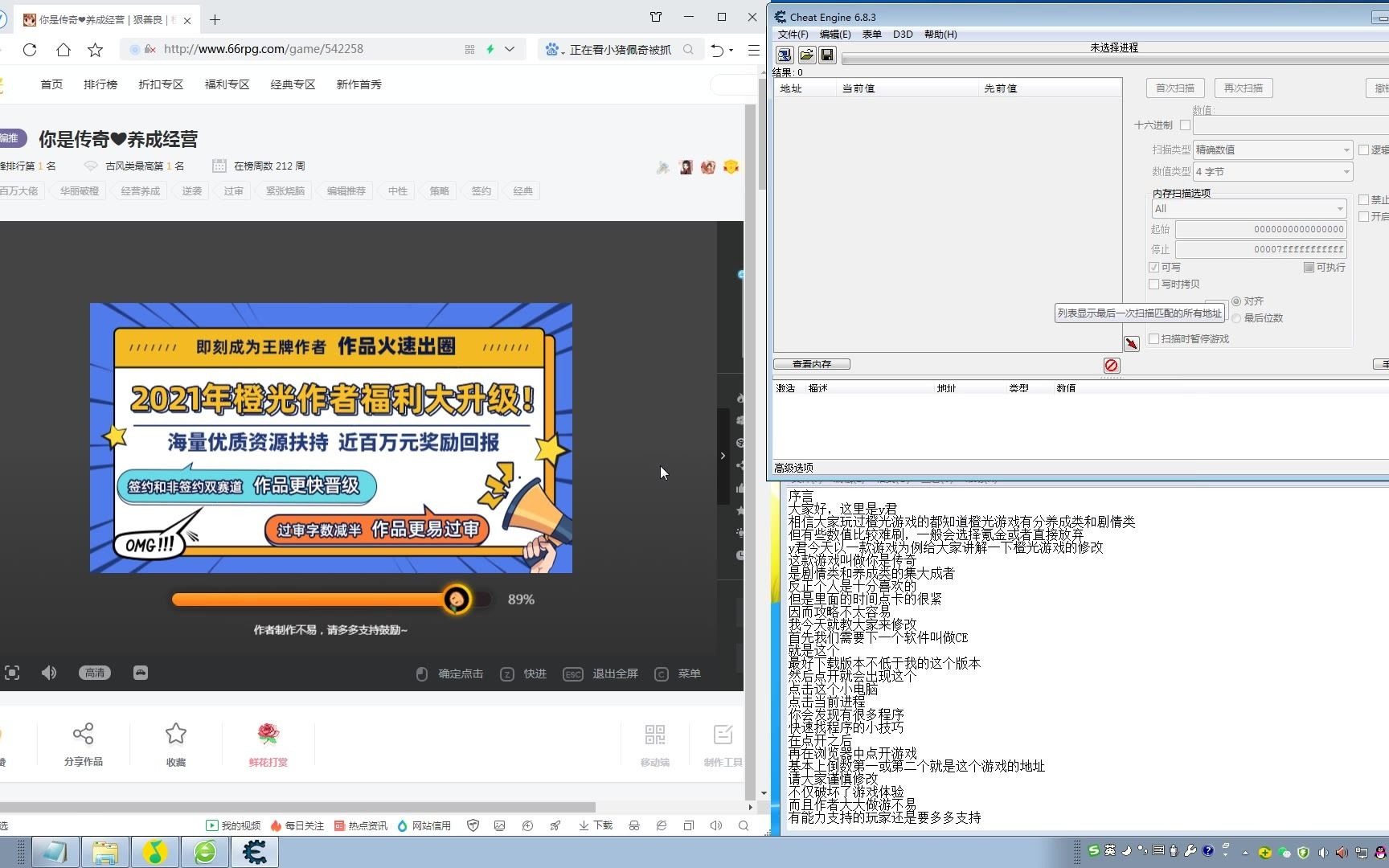Image resolution: width=1389 pixels, height=868 pixels.
Task: Click the webpage vertical scrollbar
Action: [762, 135]
